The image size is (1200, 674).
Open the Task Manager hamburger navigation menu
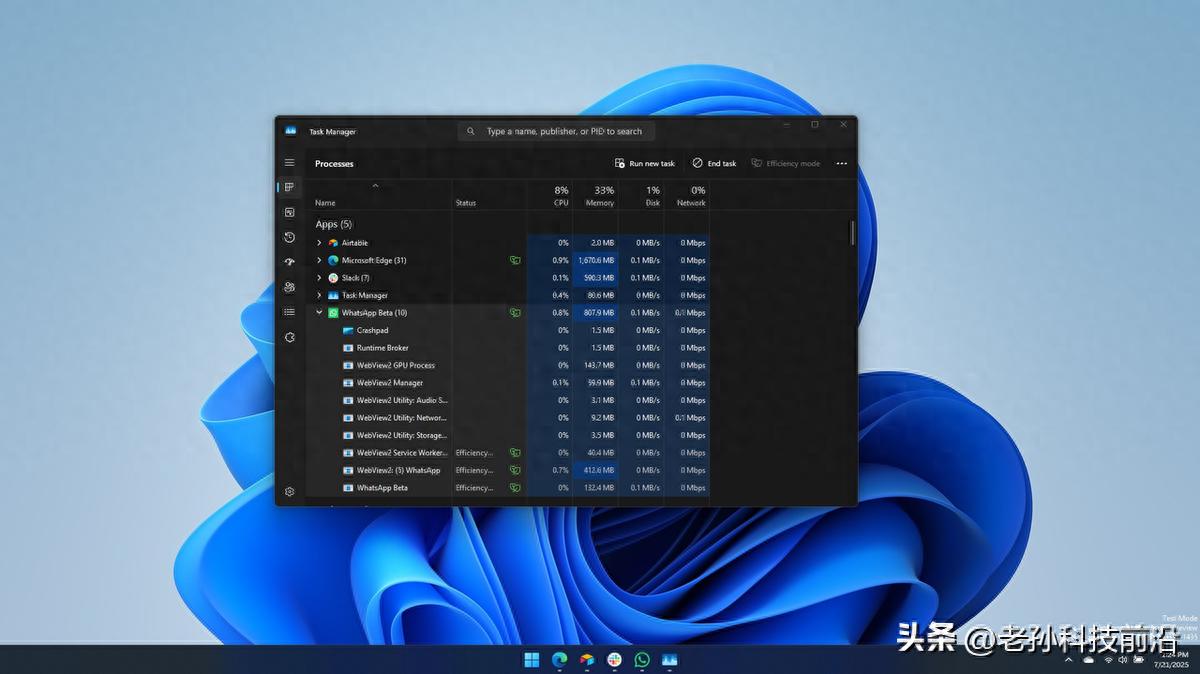[289, 163]
